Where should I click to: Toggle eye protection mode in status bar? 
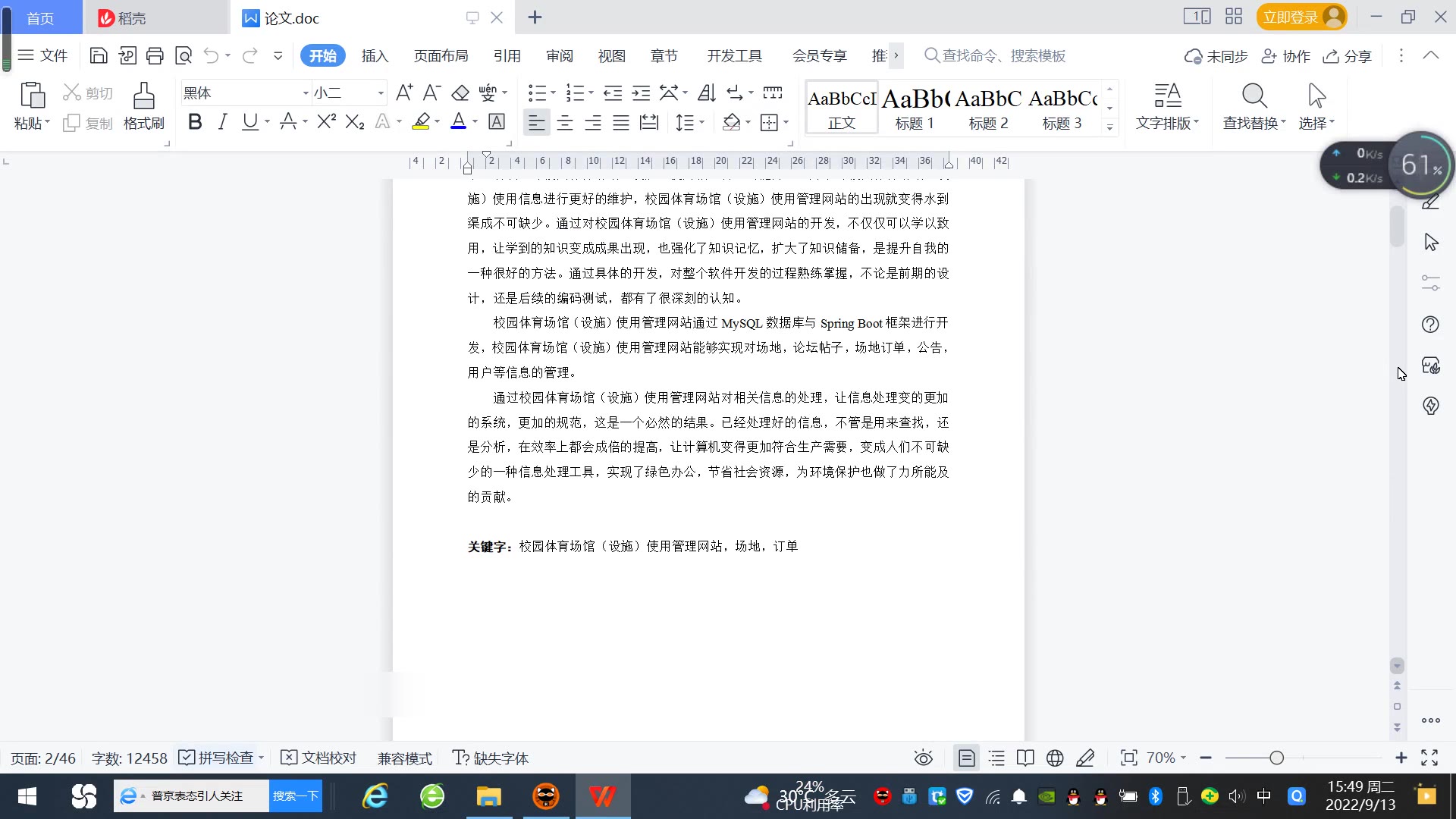tap(923, 758)
